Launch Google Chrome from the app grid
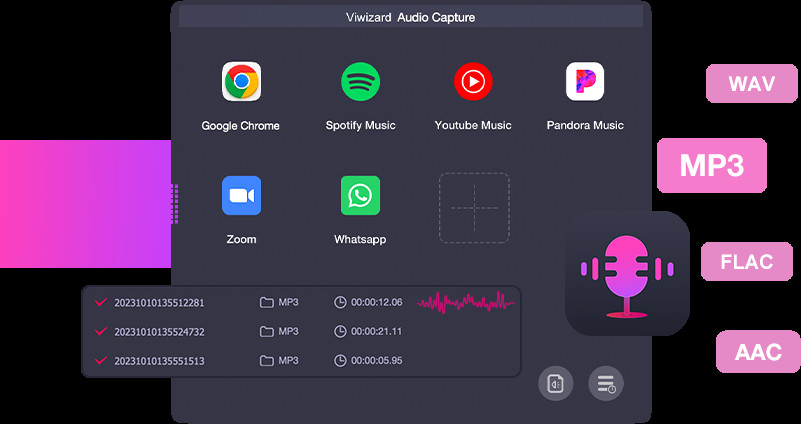Viewport: 801px width, 424px height. pos(241,81)
